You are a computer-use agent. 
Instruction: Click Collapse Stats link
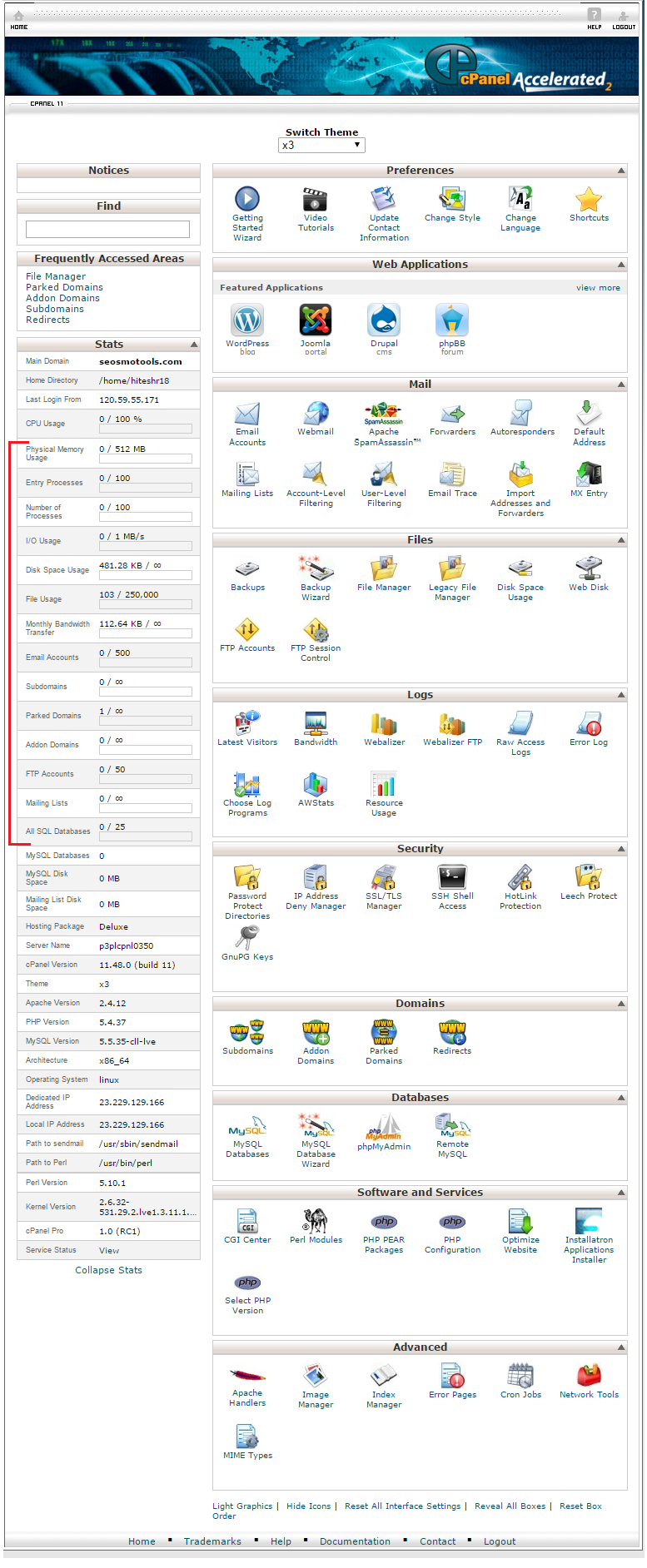[x=108, y=1270]
